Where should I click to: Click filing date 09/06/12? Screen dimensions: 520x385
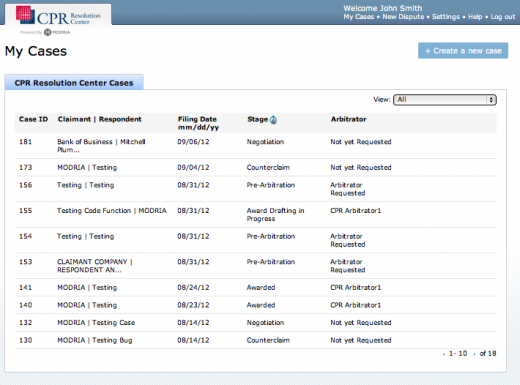193,142
